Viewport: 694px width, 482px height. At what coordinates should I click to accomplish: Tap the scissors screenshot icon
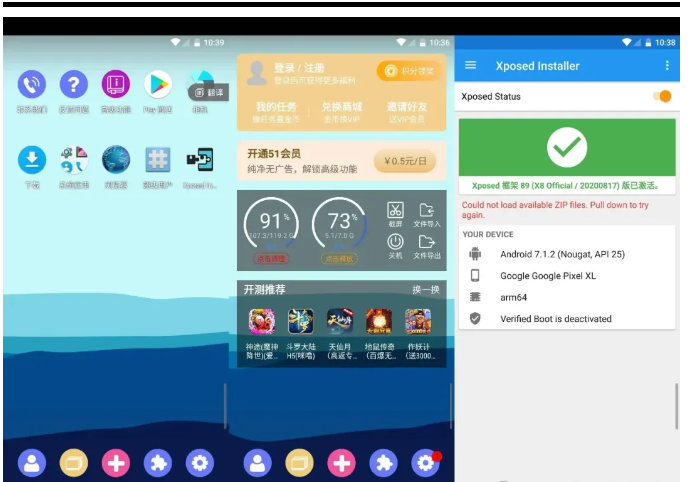pos(395,210)
